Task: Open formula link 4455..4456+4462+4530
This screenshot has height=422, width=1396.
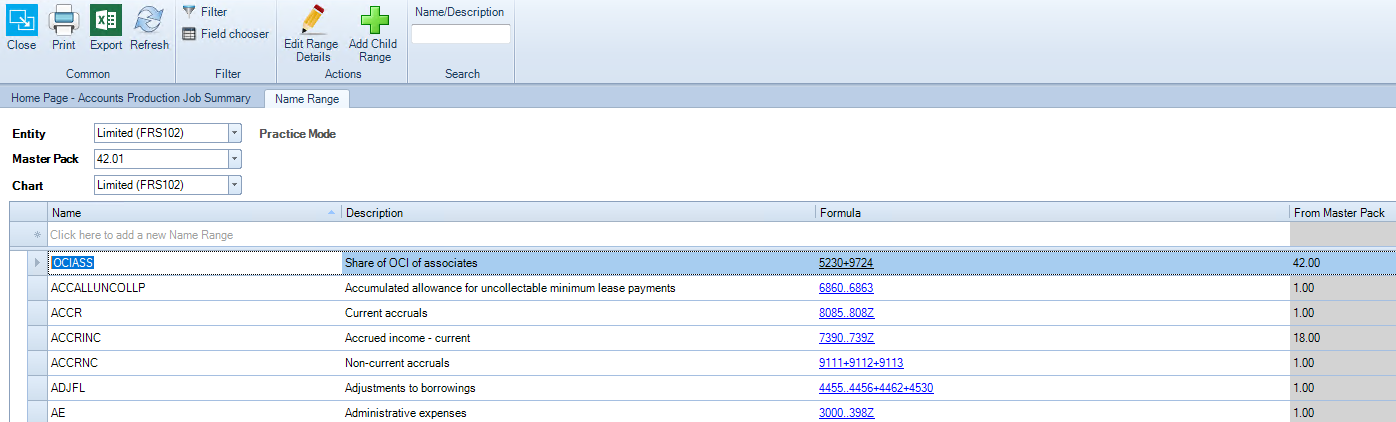Action: (x=876, y=388)
